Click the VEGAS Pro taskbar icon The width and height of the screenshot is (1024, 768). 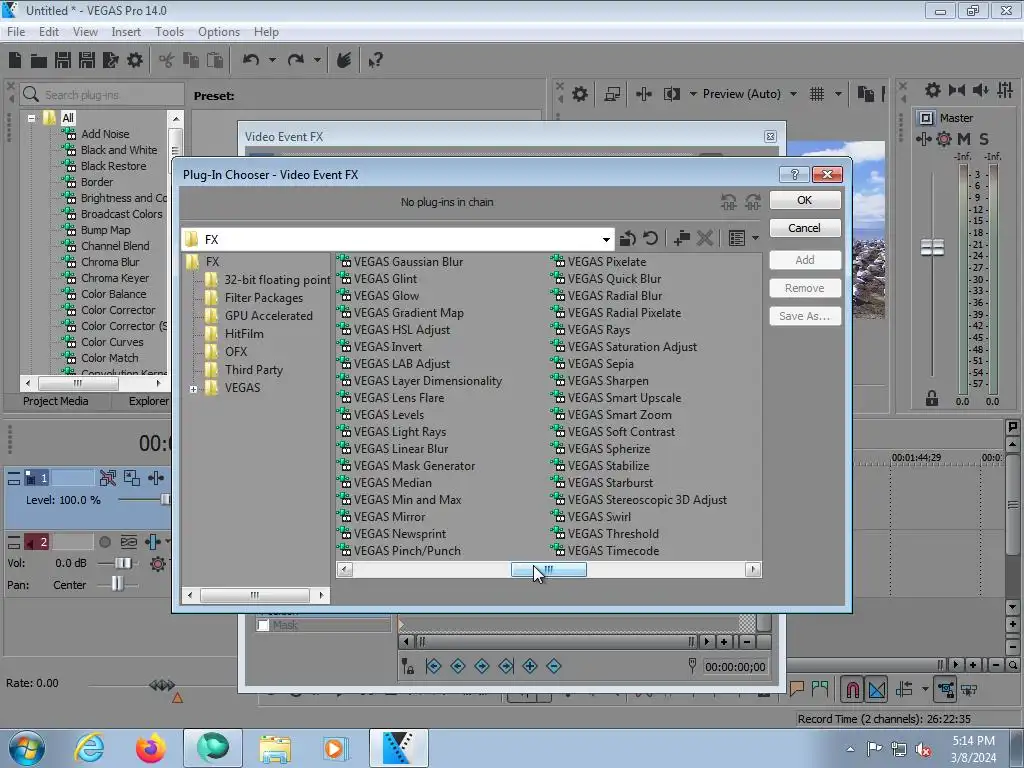click(x=398, y=748)
